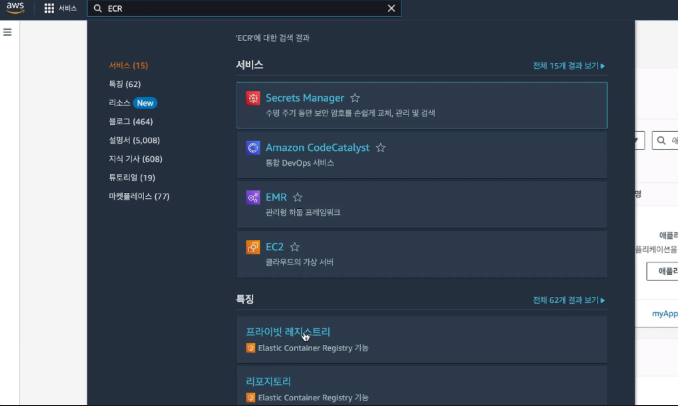Click the 통합 DevOps 서비스 description
The height and width of the screenshot is (406, 678).
pyautogui.click(x=300, y=163)
